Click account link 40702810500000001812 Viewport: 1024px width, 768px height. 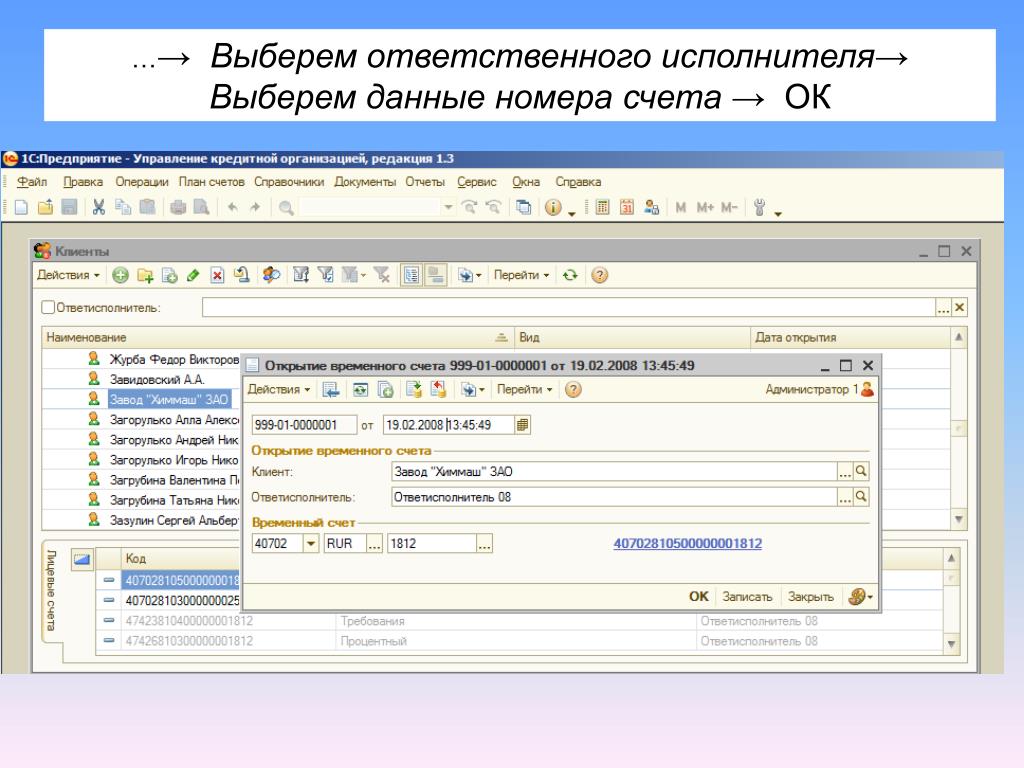click(x=688, y=543)
